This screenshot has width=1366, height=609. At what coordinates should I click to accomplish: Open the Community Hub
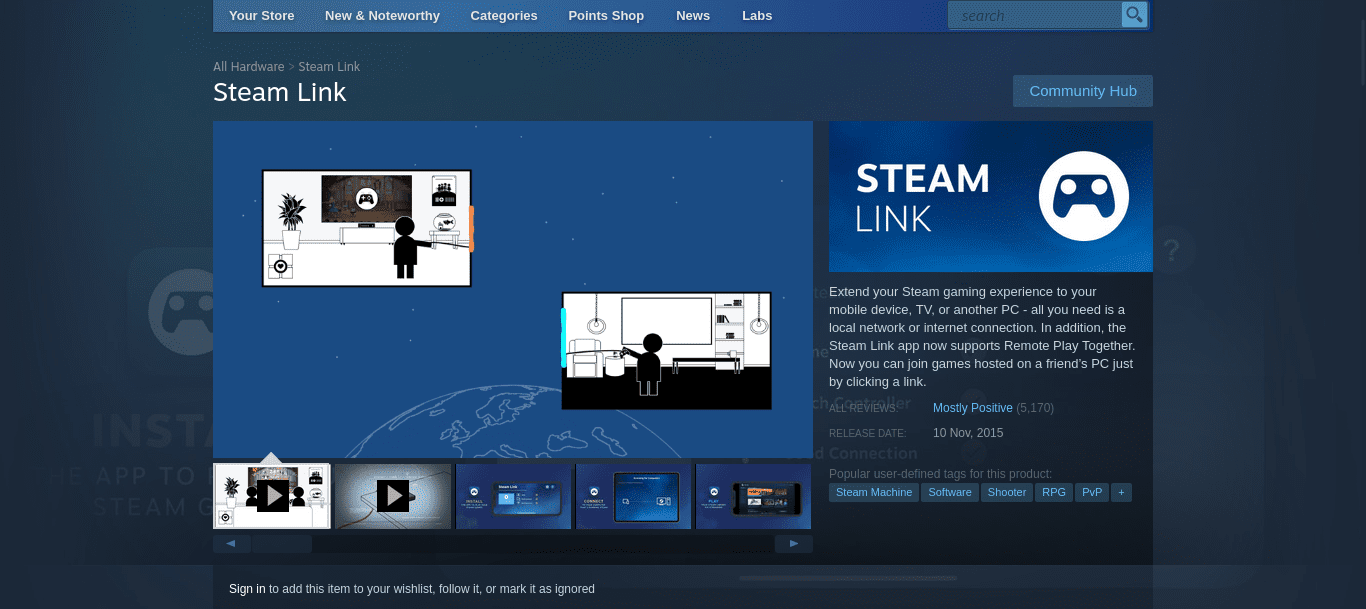pos(1083,91)
